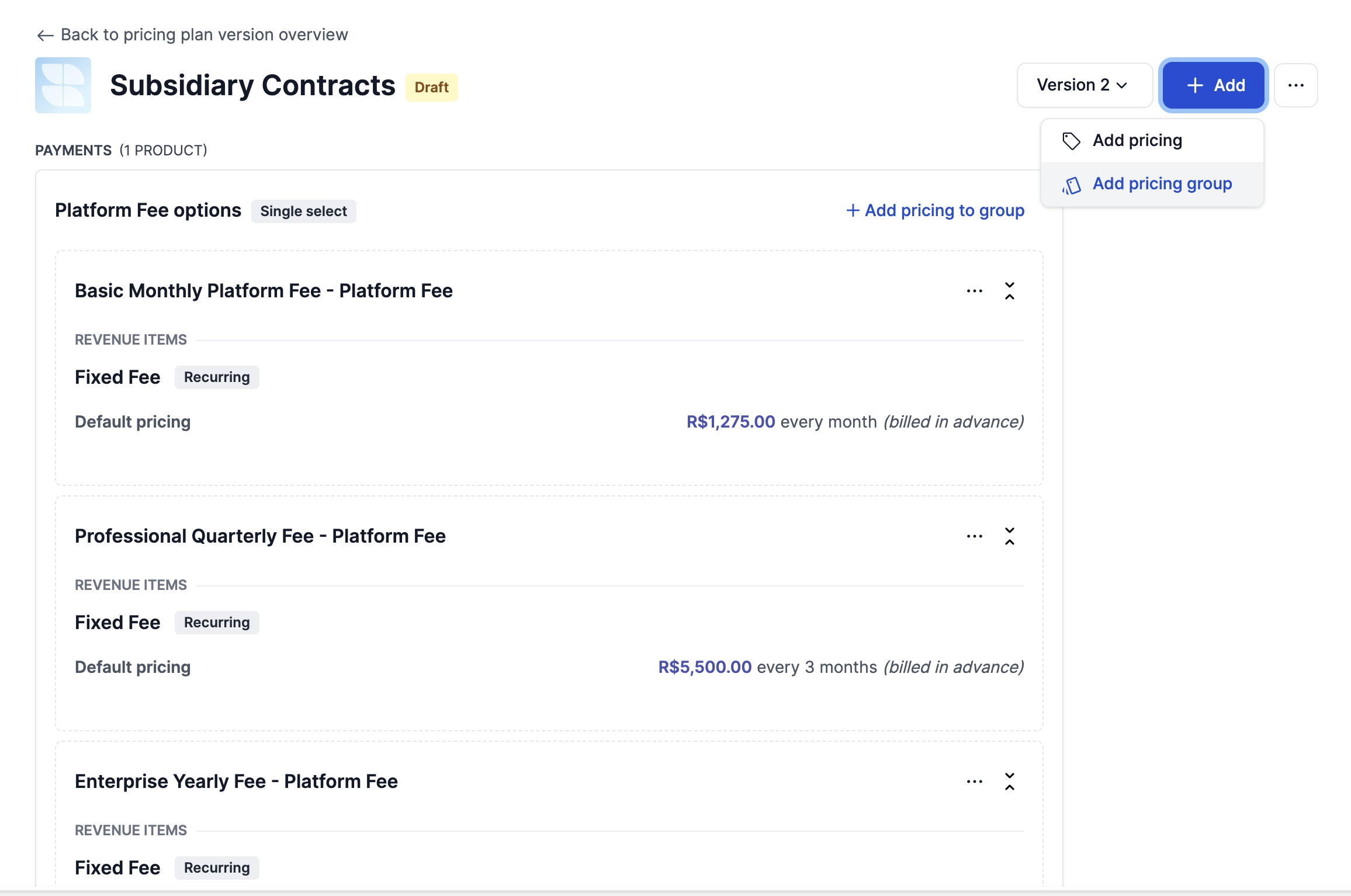Image resolution: width=1351 pixels, height=896 pixels.
Task: Click the Draft status badge
Action: [x=431, y=88]
